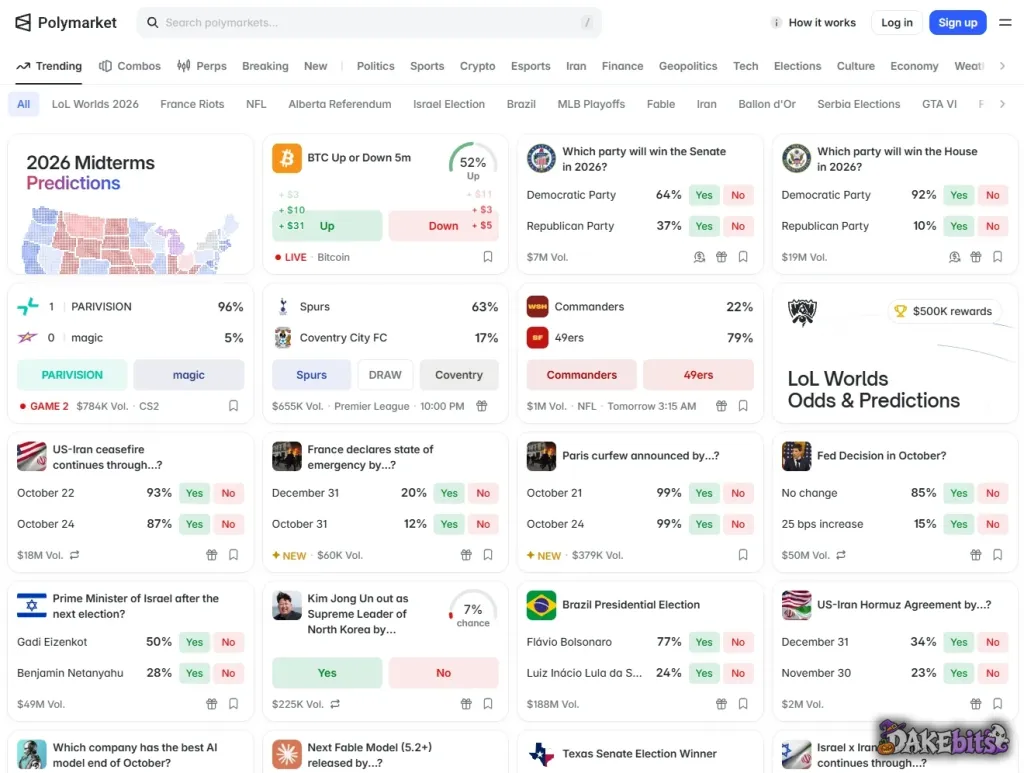Bookmark Prime Minister of Israel market
Viewport: 1024px width, 773px height.
(x=233, y=703)
